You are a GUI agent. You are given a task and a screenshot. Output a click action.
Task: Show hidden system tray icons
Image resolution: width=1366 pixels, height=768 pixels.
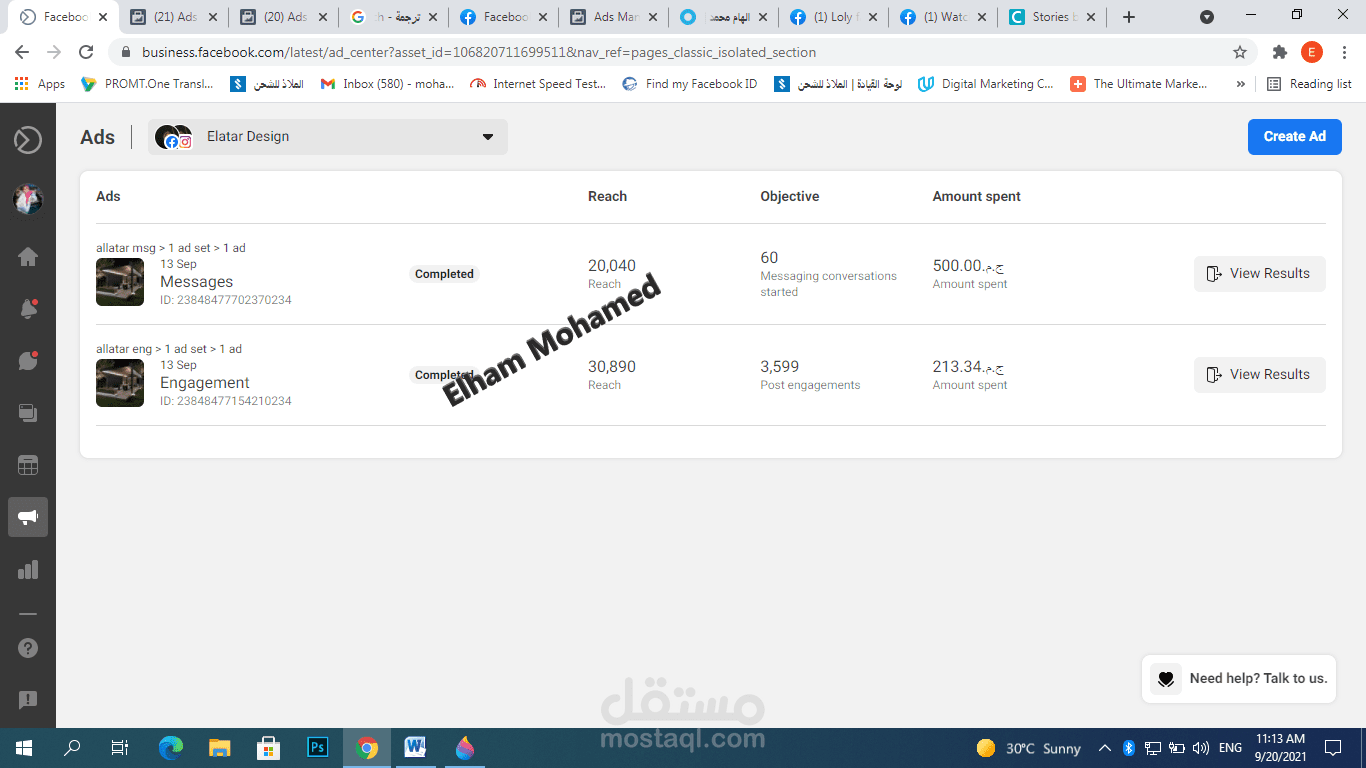(x=1105, y=748)
